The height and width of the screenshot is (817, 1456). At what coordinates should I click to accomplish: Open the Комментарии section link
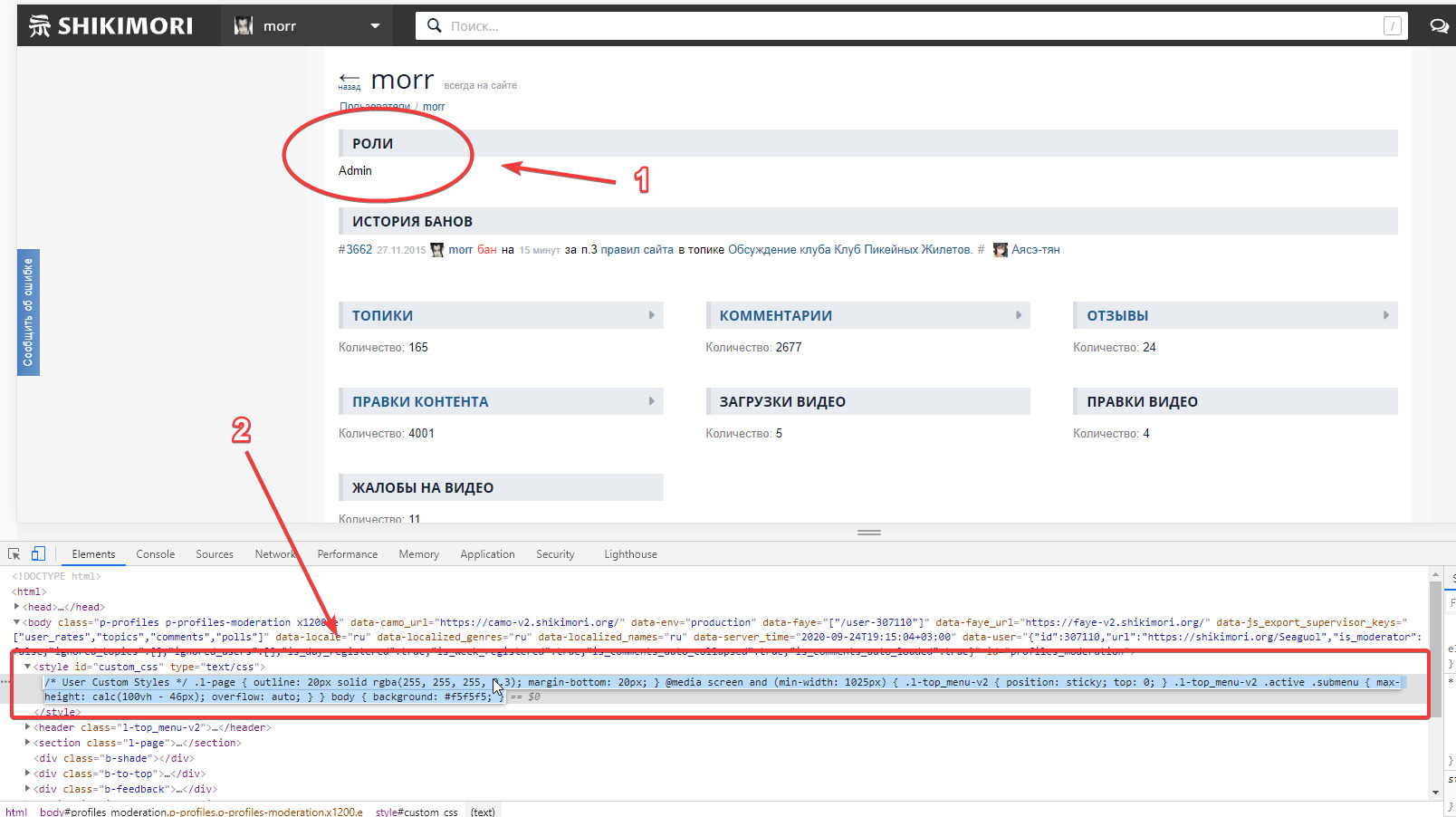[775, 315]
